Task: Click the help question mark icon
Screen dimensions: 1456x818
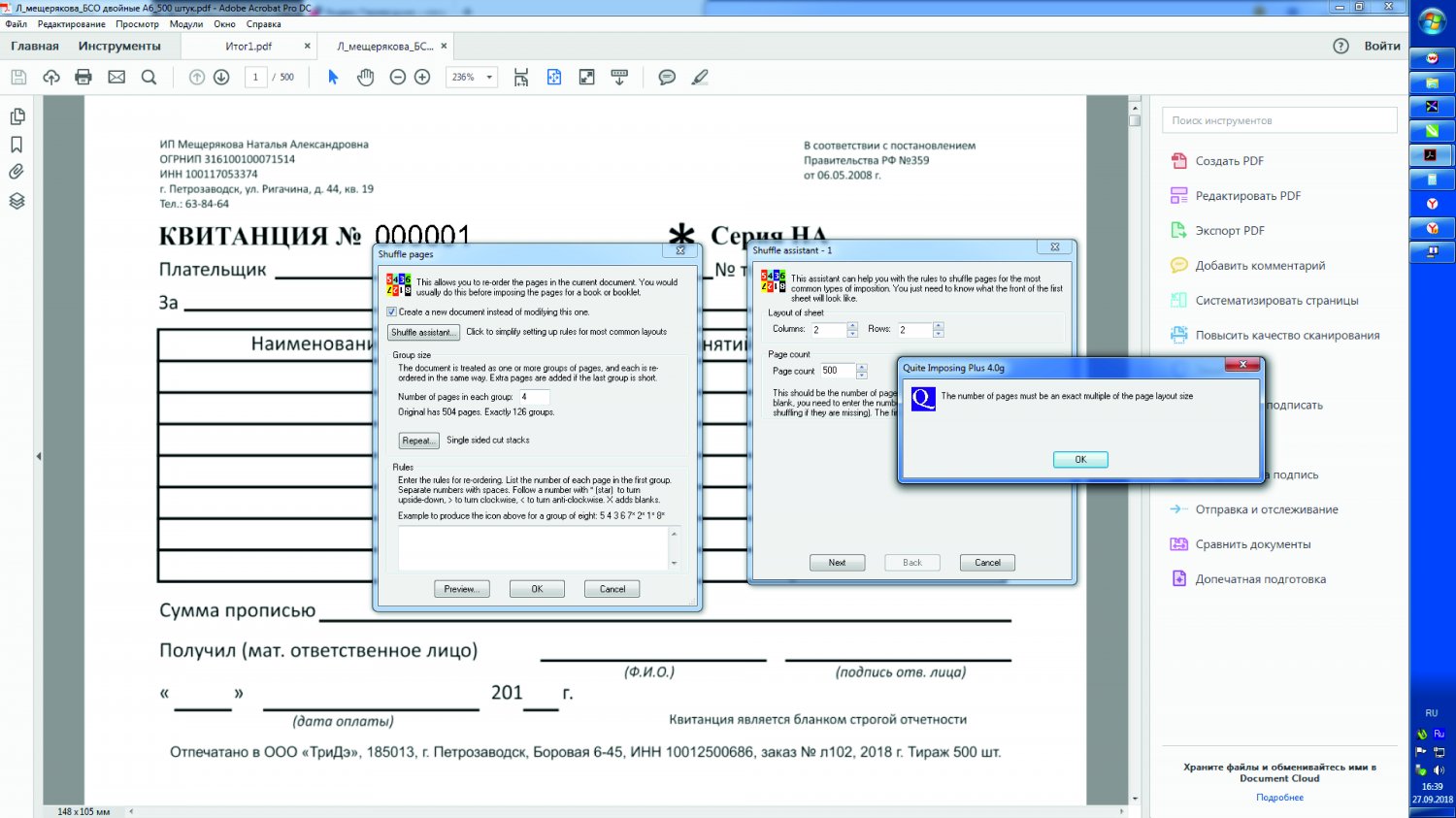Action: tap(1340, 46)
